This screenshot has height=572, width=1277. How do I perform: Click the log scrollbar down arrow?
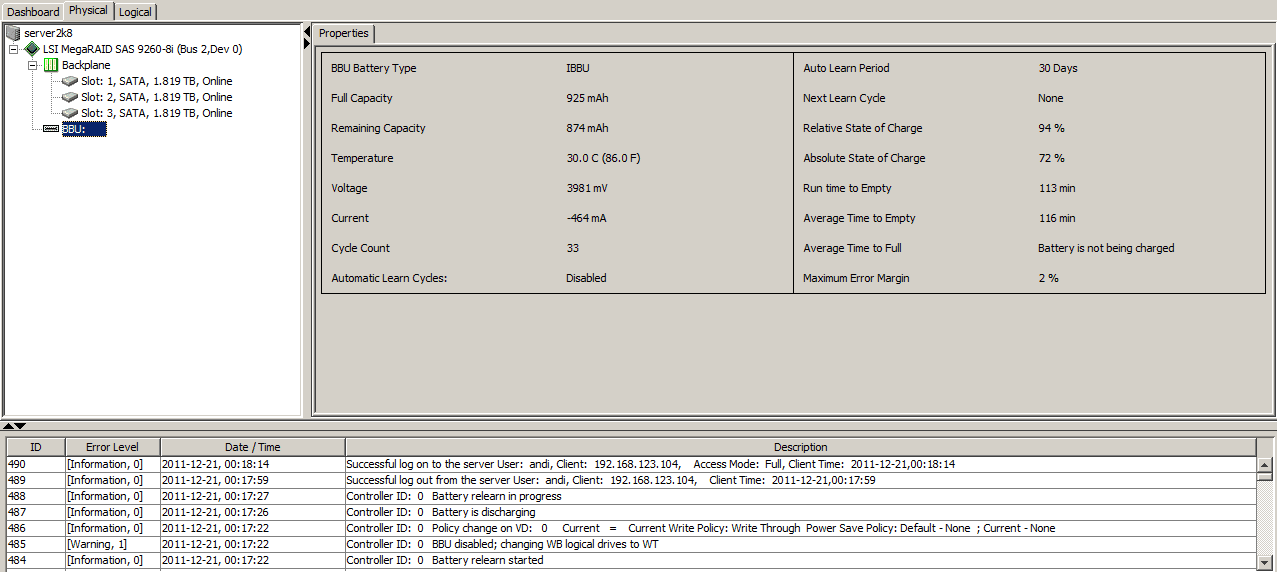[x=1265, y=562]
